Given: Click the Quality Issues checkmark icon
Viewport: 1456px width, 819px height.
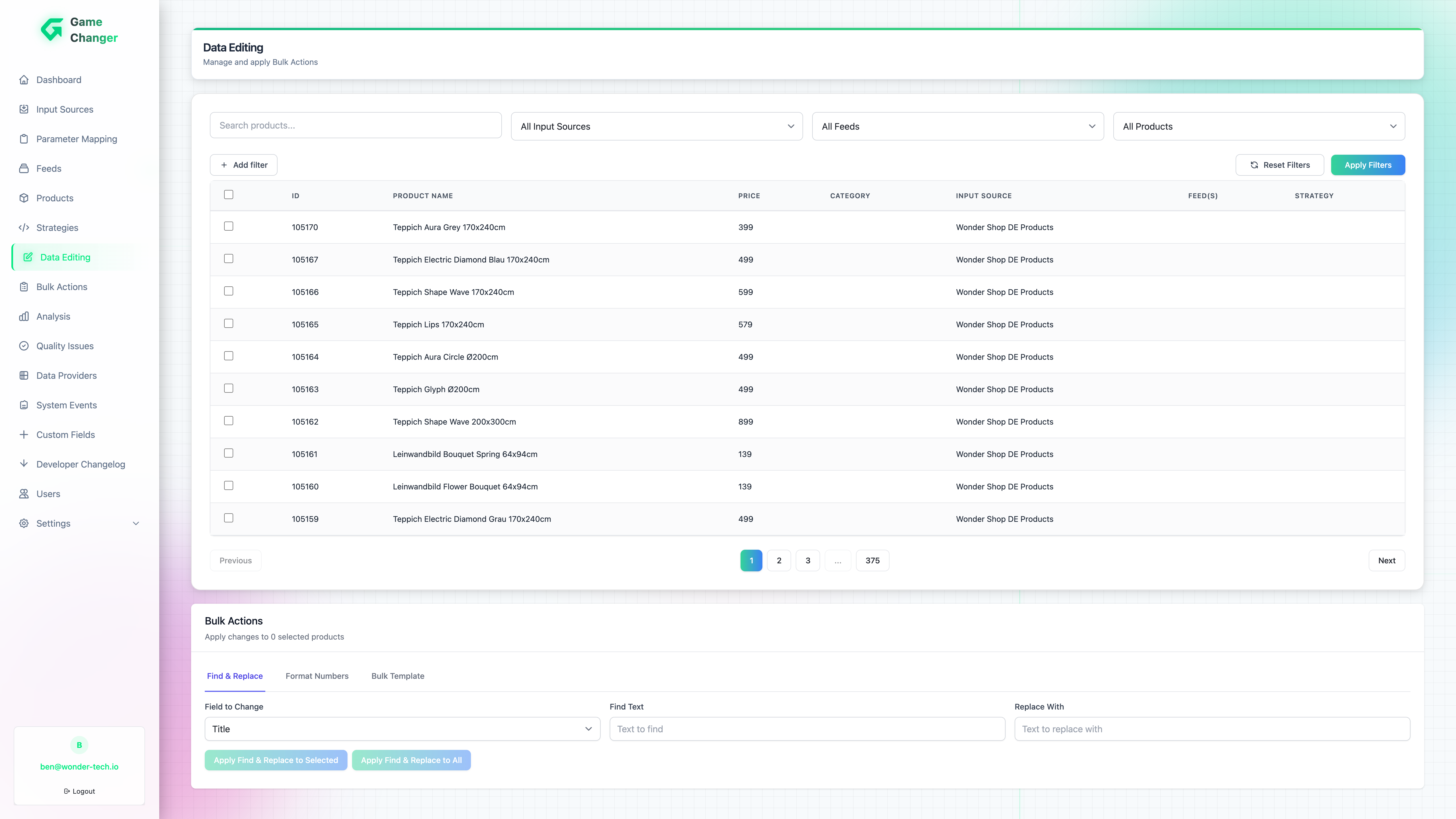Looking at the screenshot, I should (24, 346).
